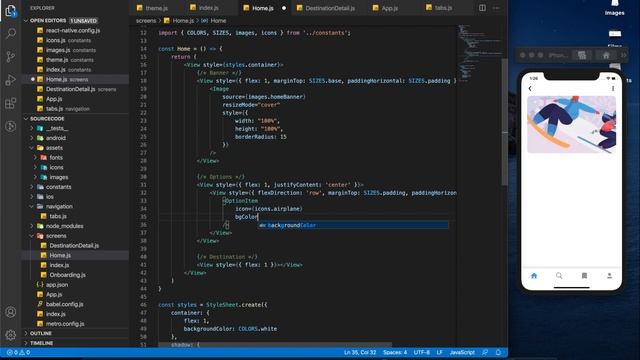Viewport: 640px width, 360px height.
Task: Click the screens breadcrumb
Action: tap(146, 20)
